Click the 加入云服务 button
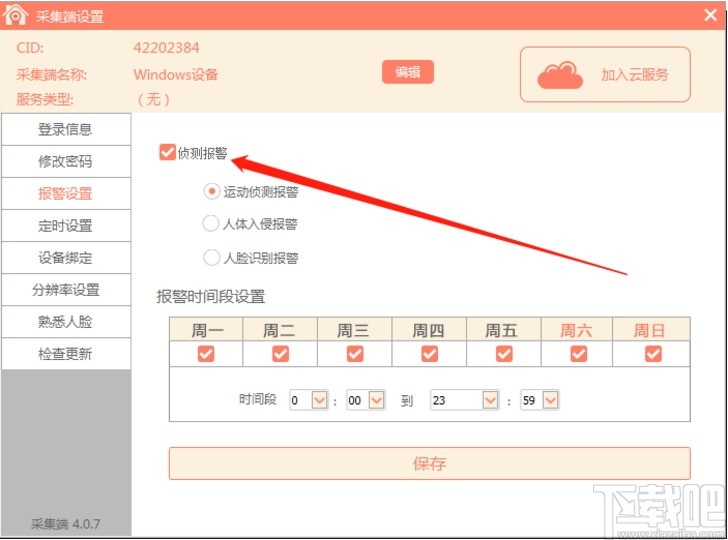This screenshot has width=728, height=540. [605, 74]
